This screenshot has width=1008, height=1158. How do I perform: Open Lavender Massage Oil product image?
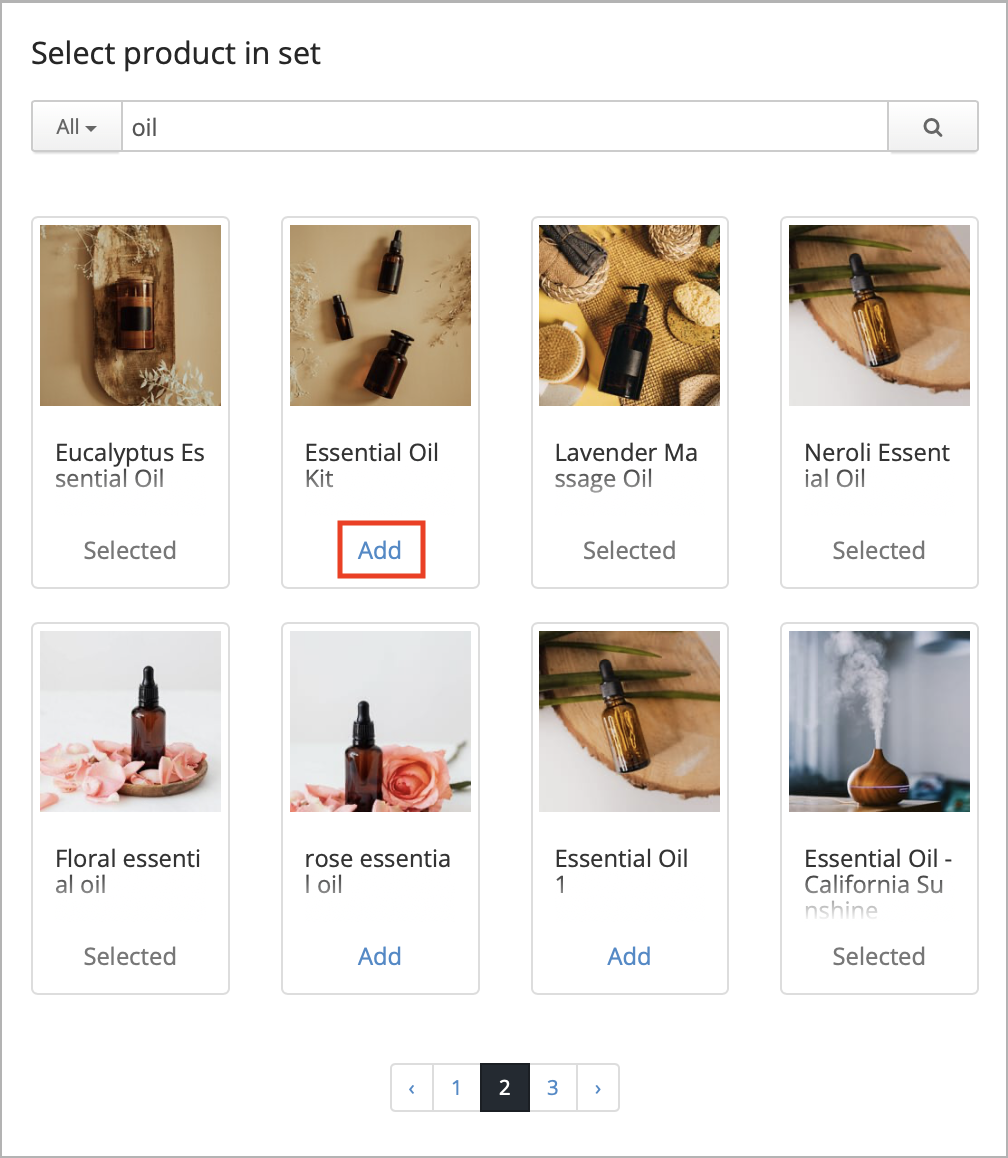tap(629, 315)
